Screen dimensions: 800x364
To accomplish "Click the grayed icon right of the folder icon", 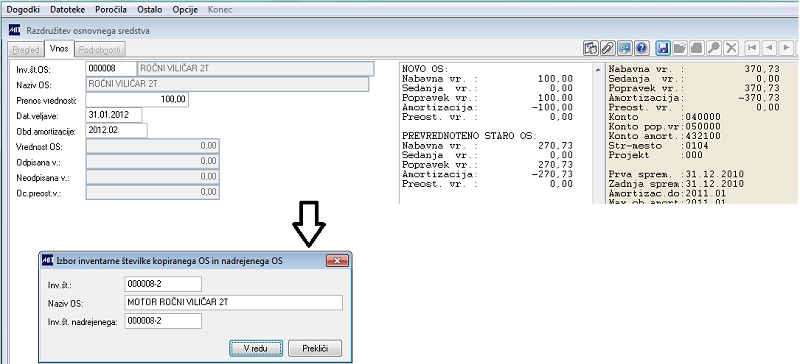I will coord(697,48).
